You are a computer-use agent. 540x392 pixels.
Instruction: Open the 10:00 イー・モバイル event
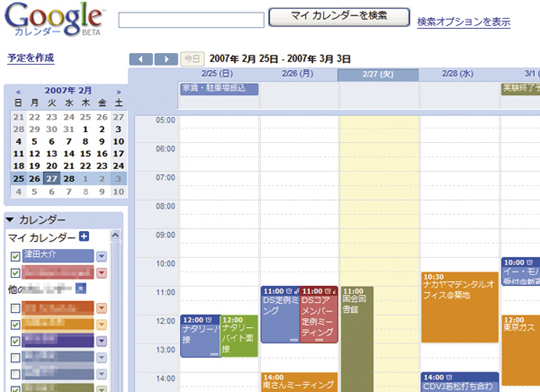521,272
